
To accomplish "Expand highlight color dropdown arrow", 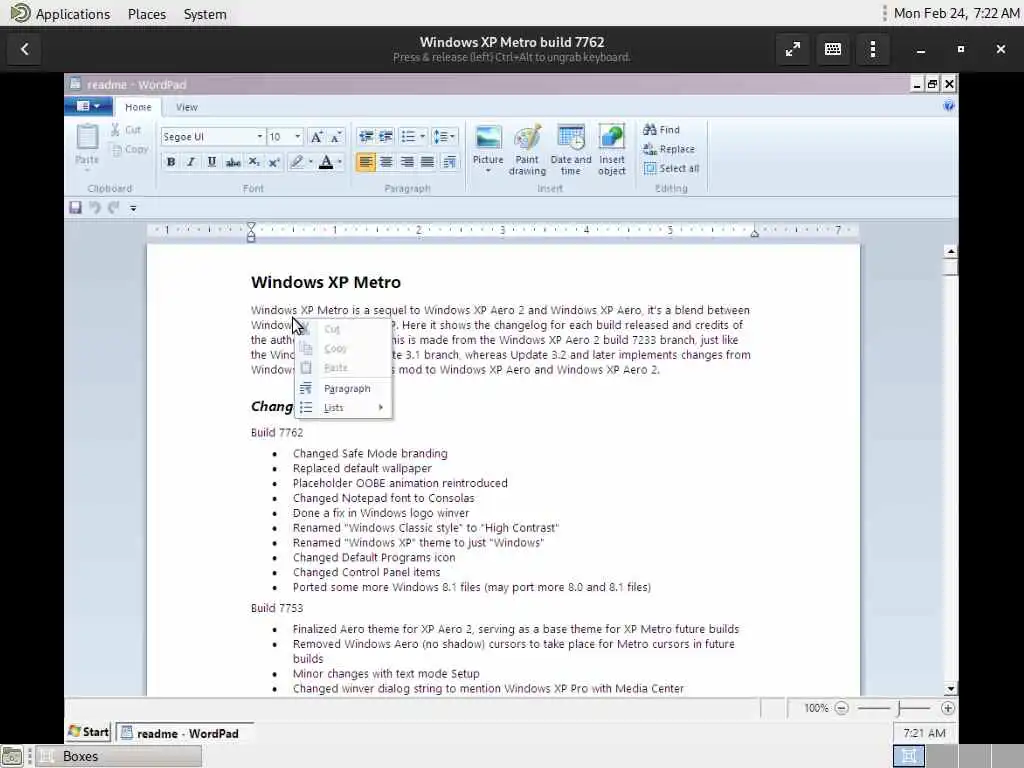I will pos(310,162).
